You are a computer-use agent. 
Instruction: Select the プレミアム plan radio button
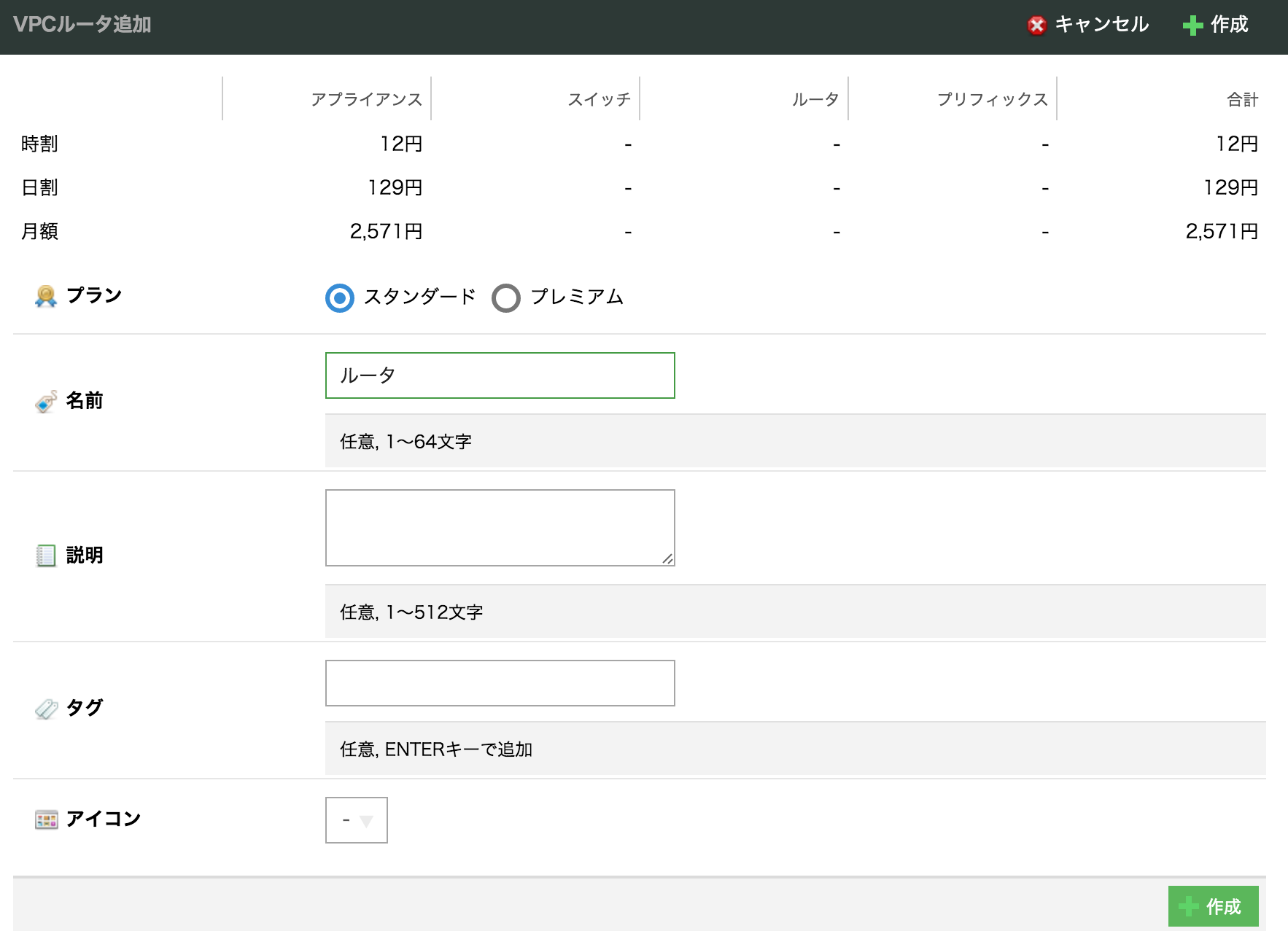[x=506, y=298]
